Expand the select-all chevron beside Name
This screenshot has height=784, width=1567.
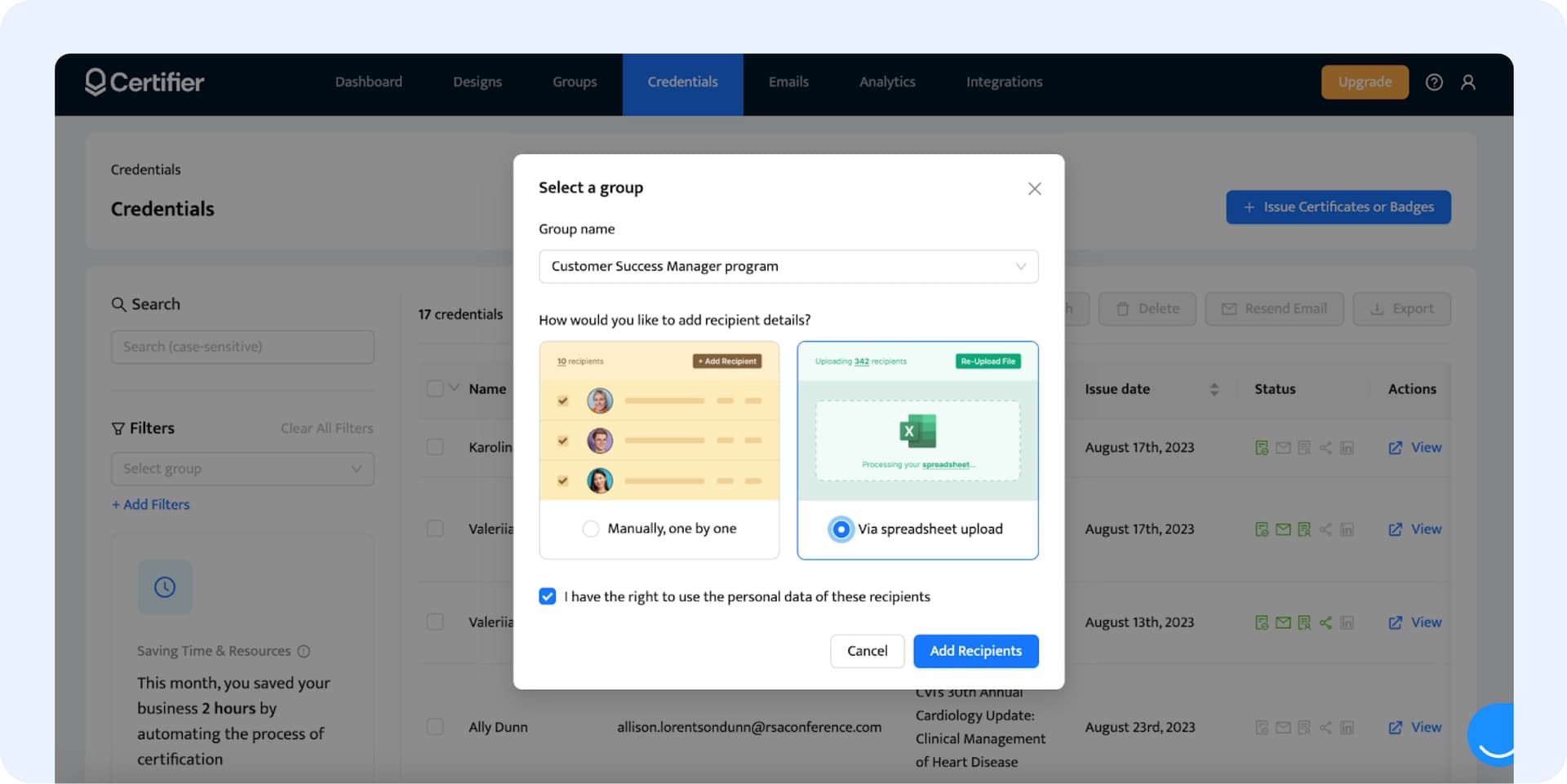tap(455, 388)
